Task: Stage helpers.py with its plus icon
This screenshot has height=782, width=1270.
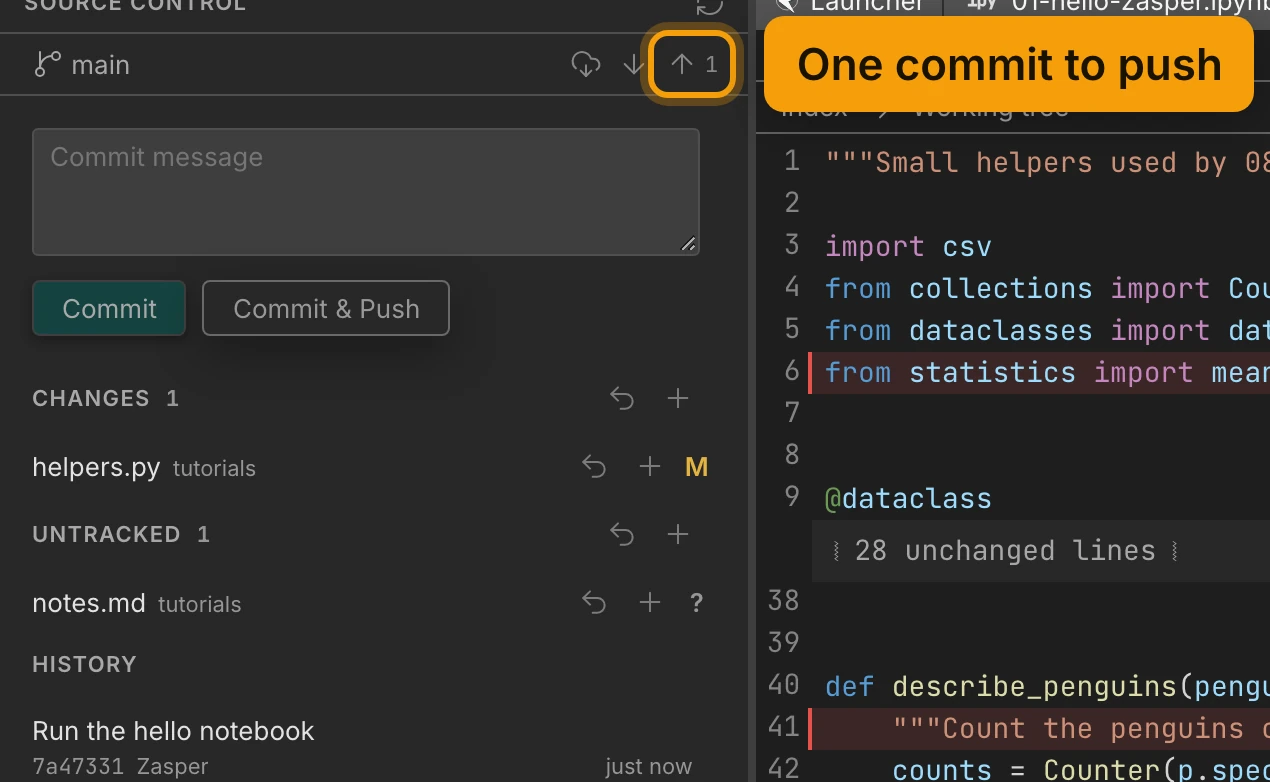Action: pyautogui.click(x=650, y=467)
